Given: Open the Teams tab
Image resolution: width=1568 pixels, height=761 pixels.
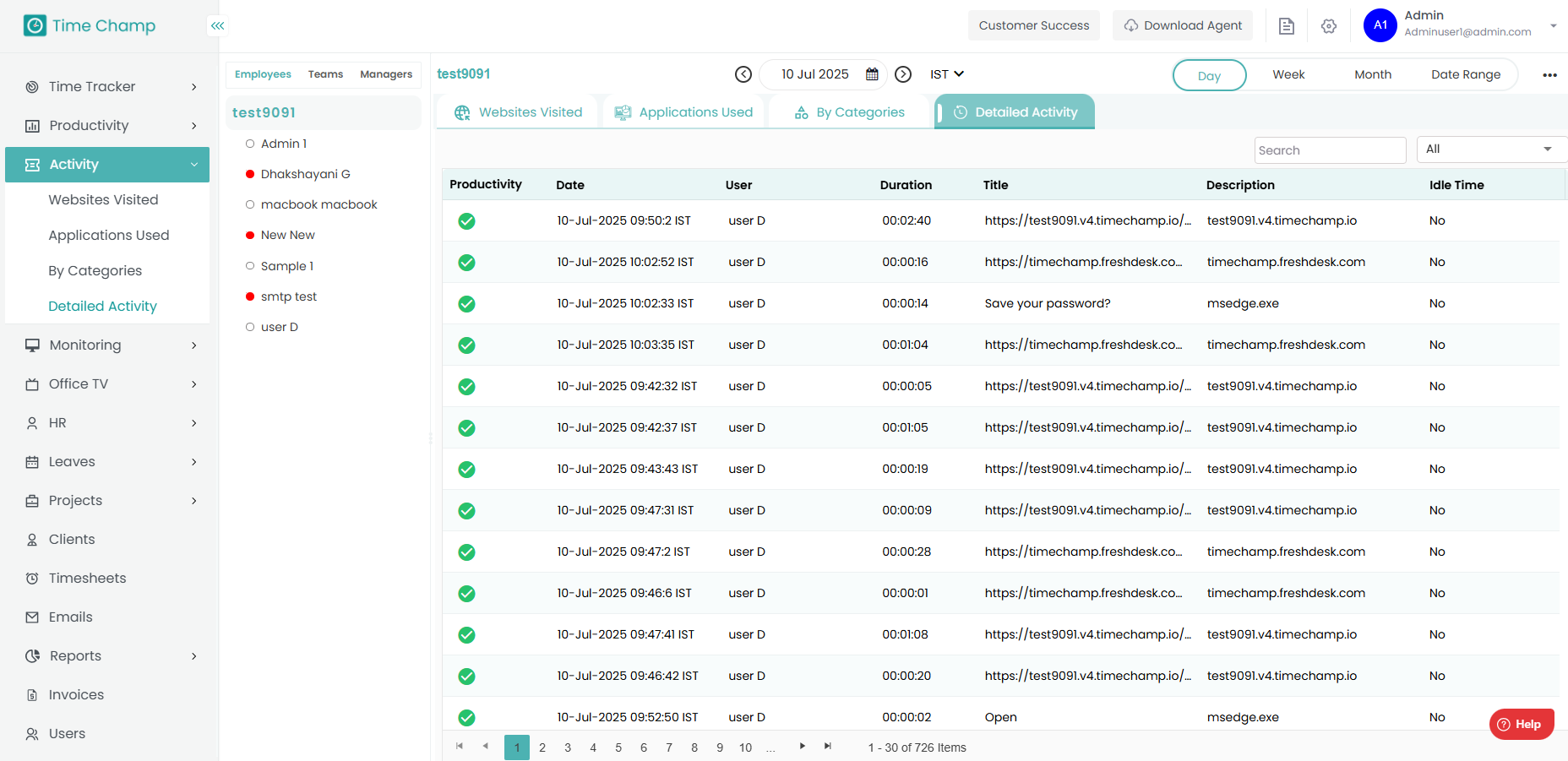Looking at the screenshot, I should coord(325,74).
